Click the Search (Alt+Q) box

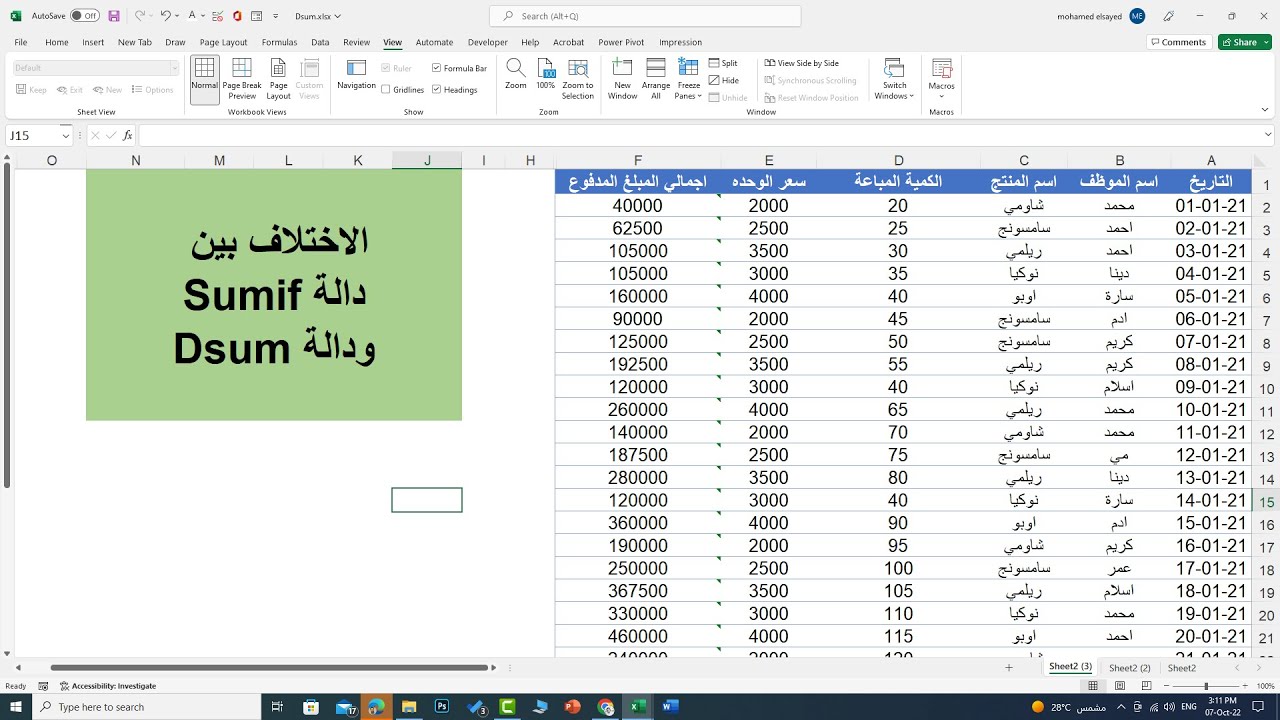(645, 16)
